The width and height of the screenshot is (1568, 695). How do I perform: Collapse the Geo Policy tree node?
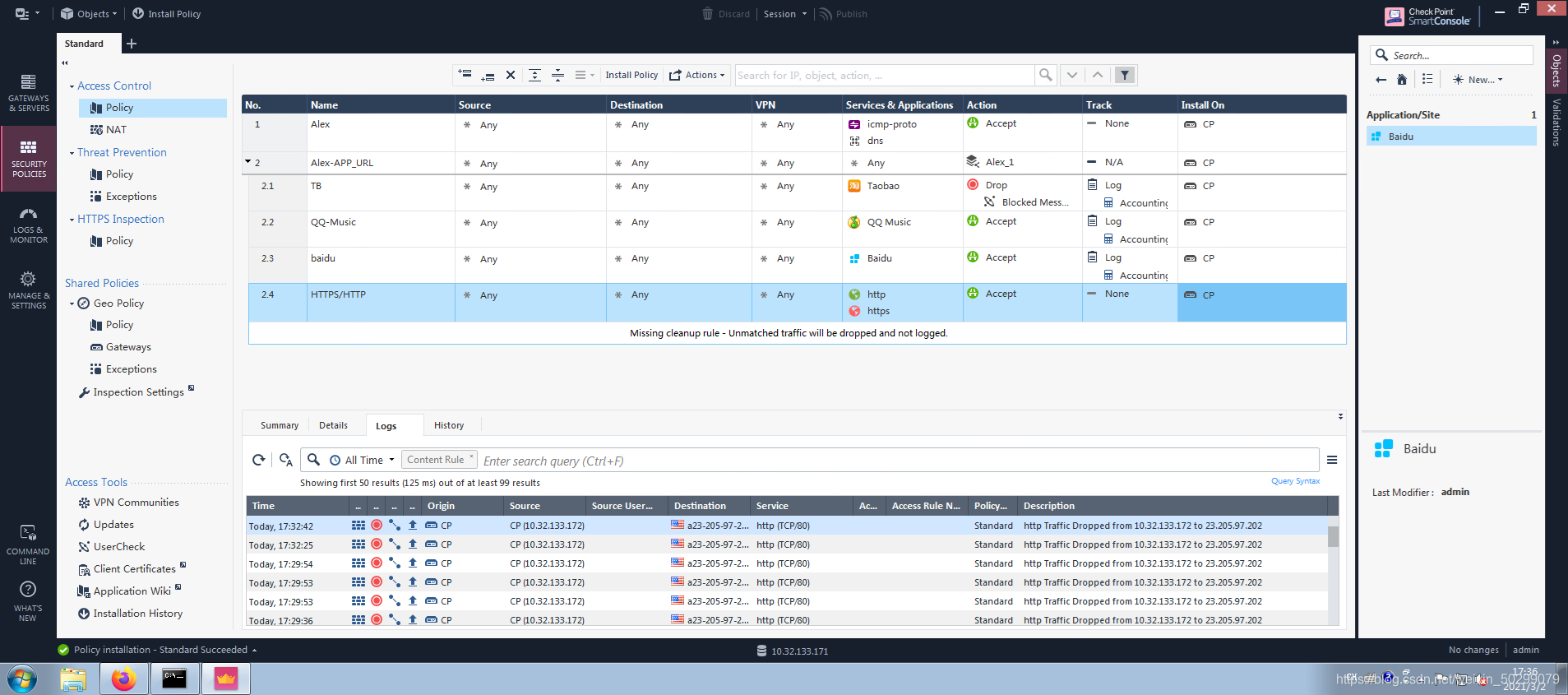[72, 303]
